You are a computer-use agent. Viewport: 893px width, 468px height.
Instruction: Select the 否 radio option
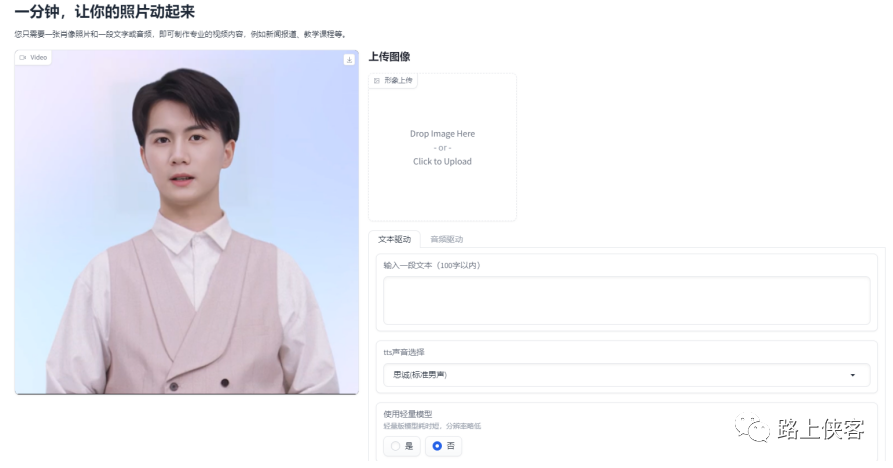pos(443,446)
